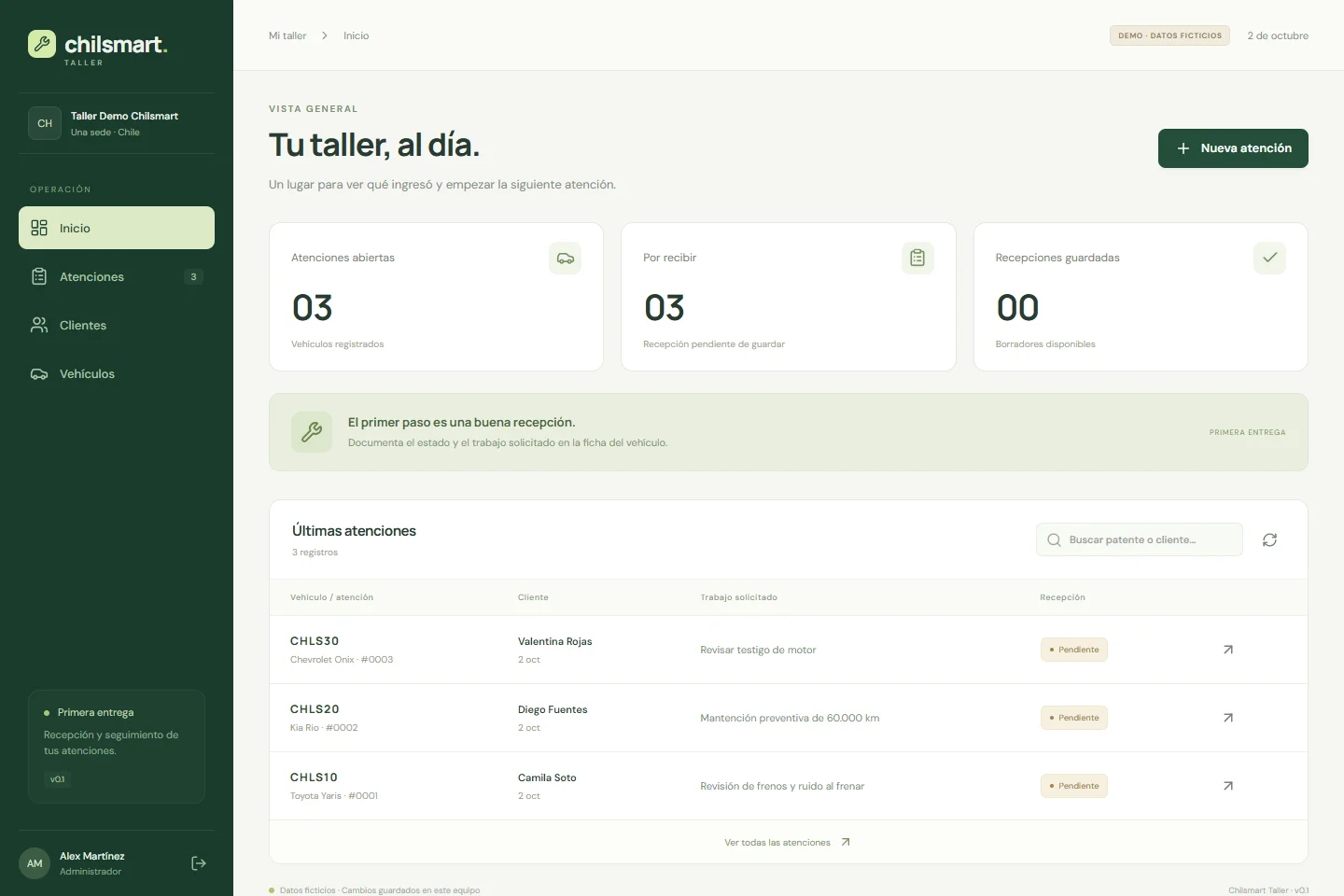Click the Atenciones badge showing 3
1344x896 pixels.
click(x=193, y=277)
